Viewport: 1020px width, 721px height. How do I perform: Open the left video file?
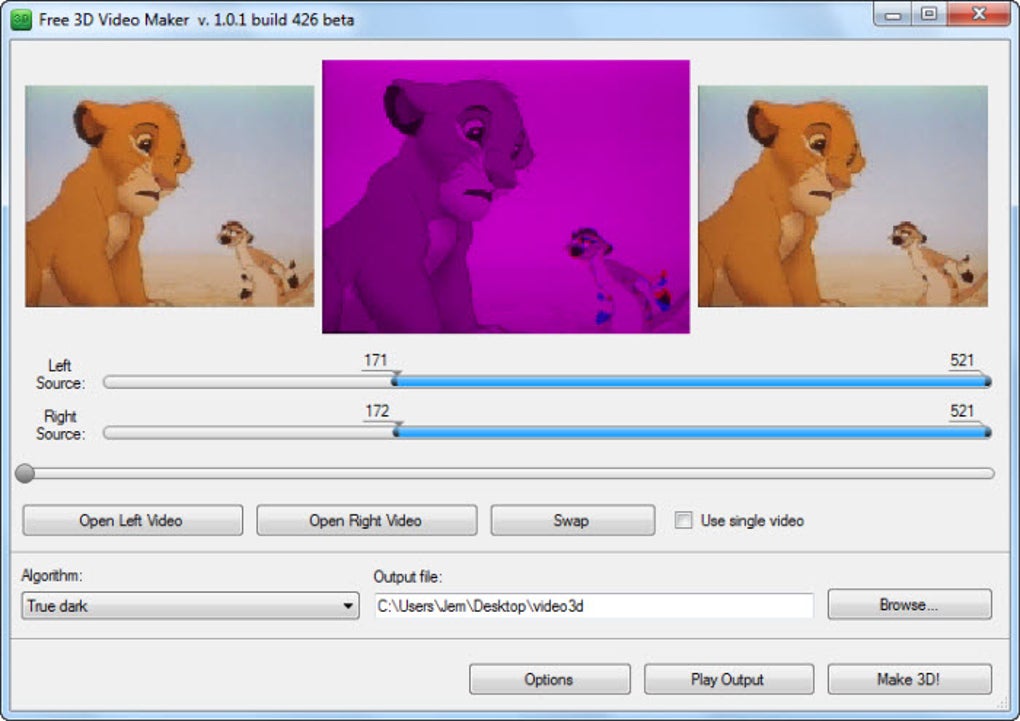pyautogui.click(x=133, y=521)
